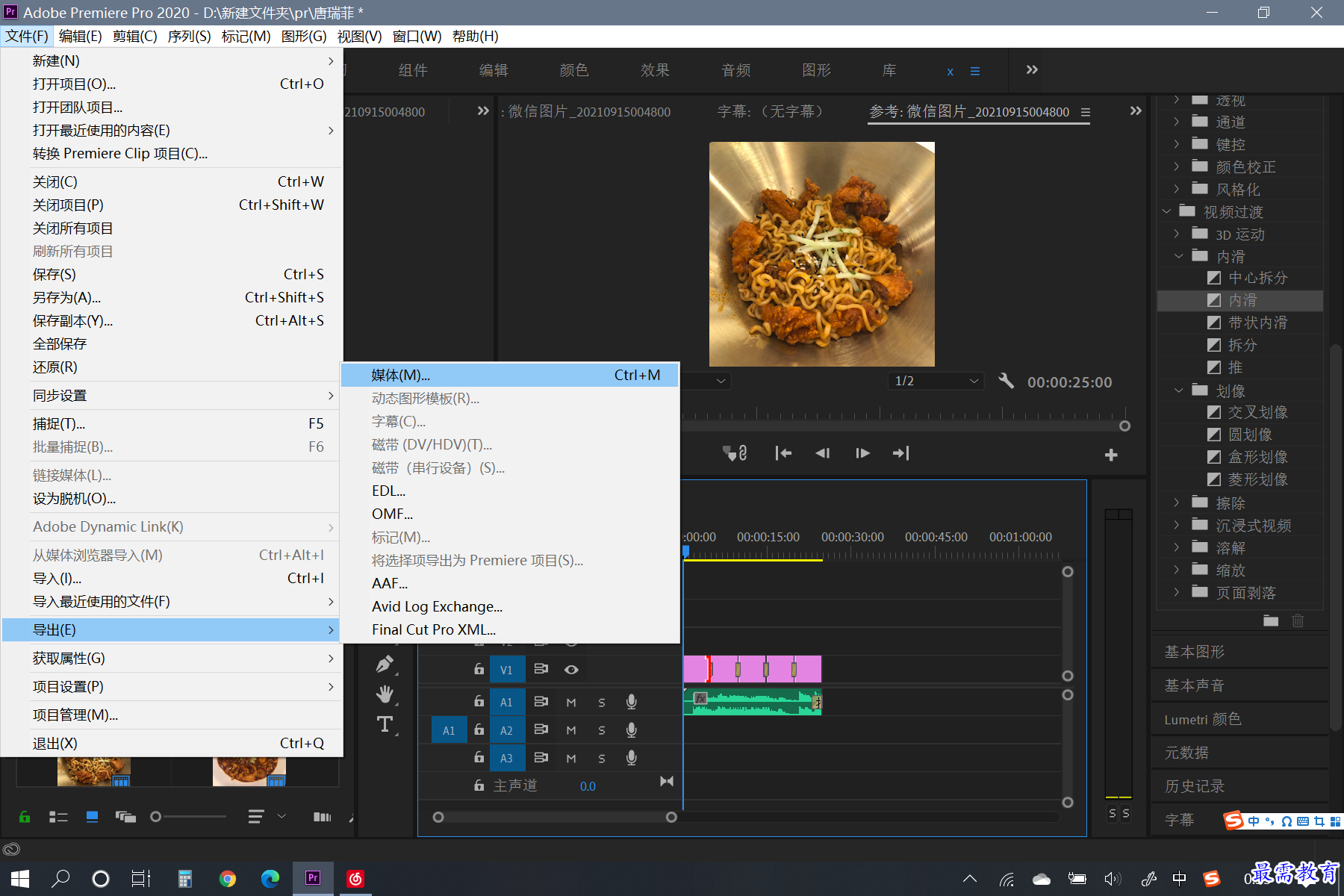Click timeline playhead marker
1344x896 pixels.
[x=685, y=551]
